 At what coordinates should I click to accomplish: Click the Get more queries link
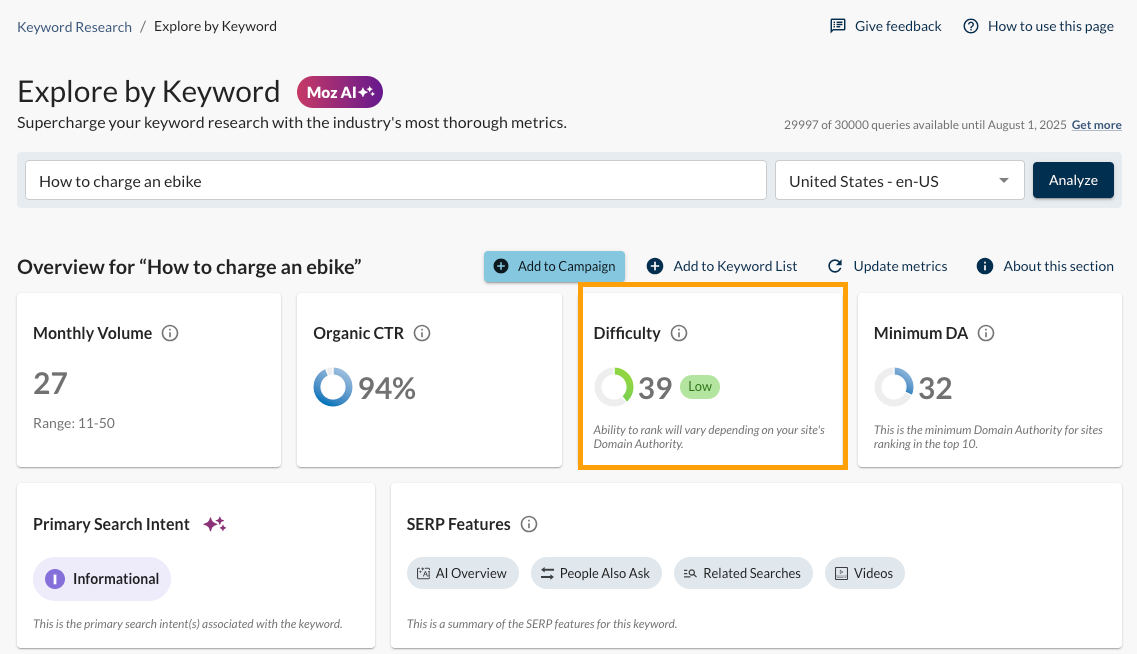click(1096, 124)
